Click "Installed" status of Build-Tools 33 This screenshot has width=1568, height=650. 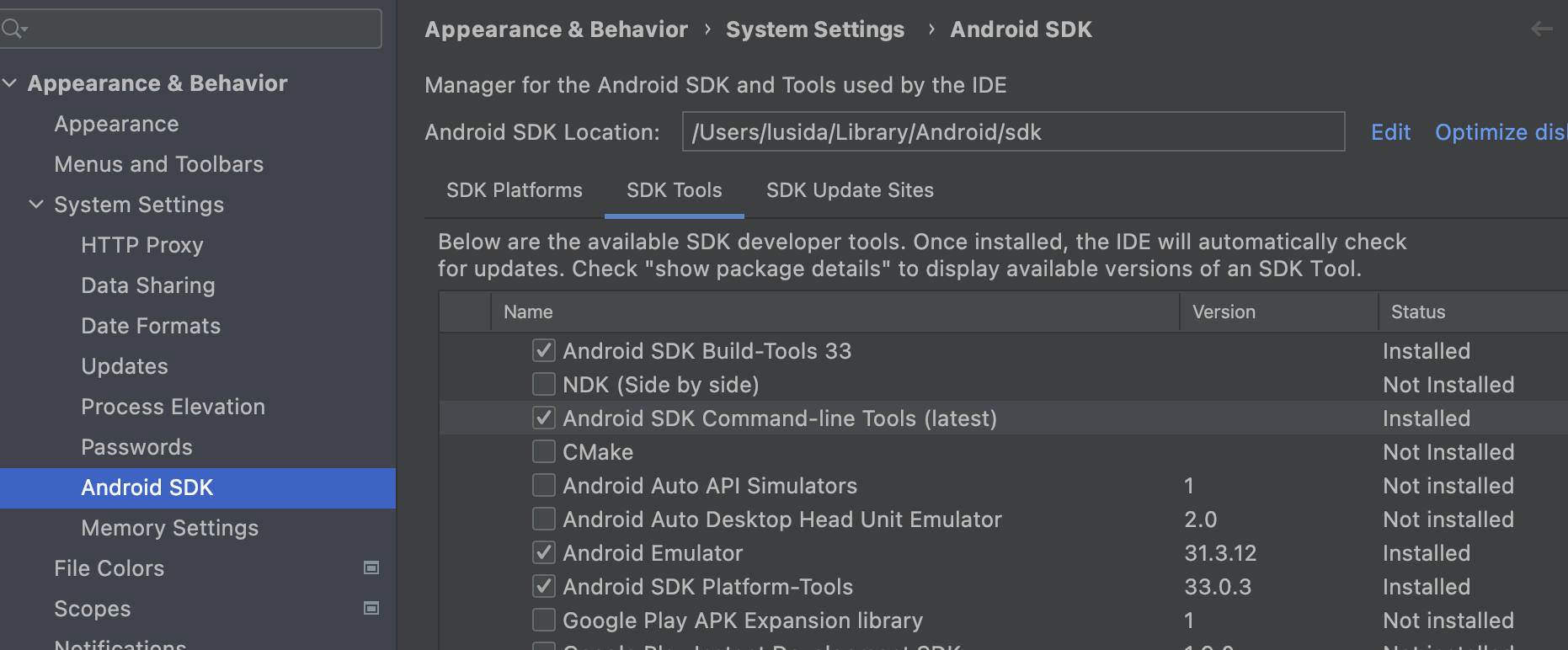point(1427,351)
